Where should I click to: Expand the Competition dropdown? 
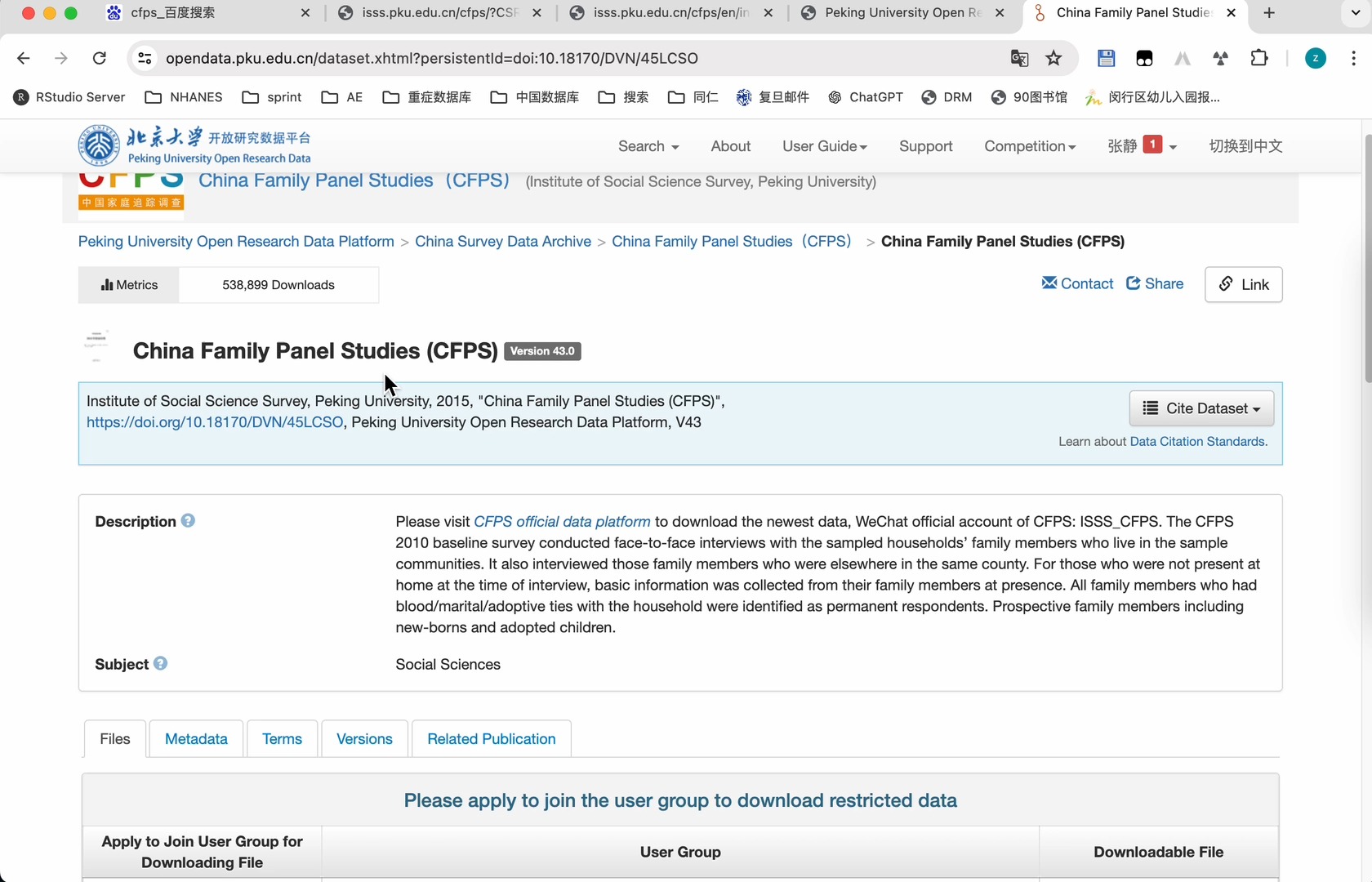pyautogui.click(x=1030, y=146)
